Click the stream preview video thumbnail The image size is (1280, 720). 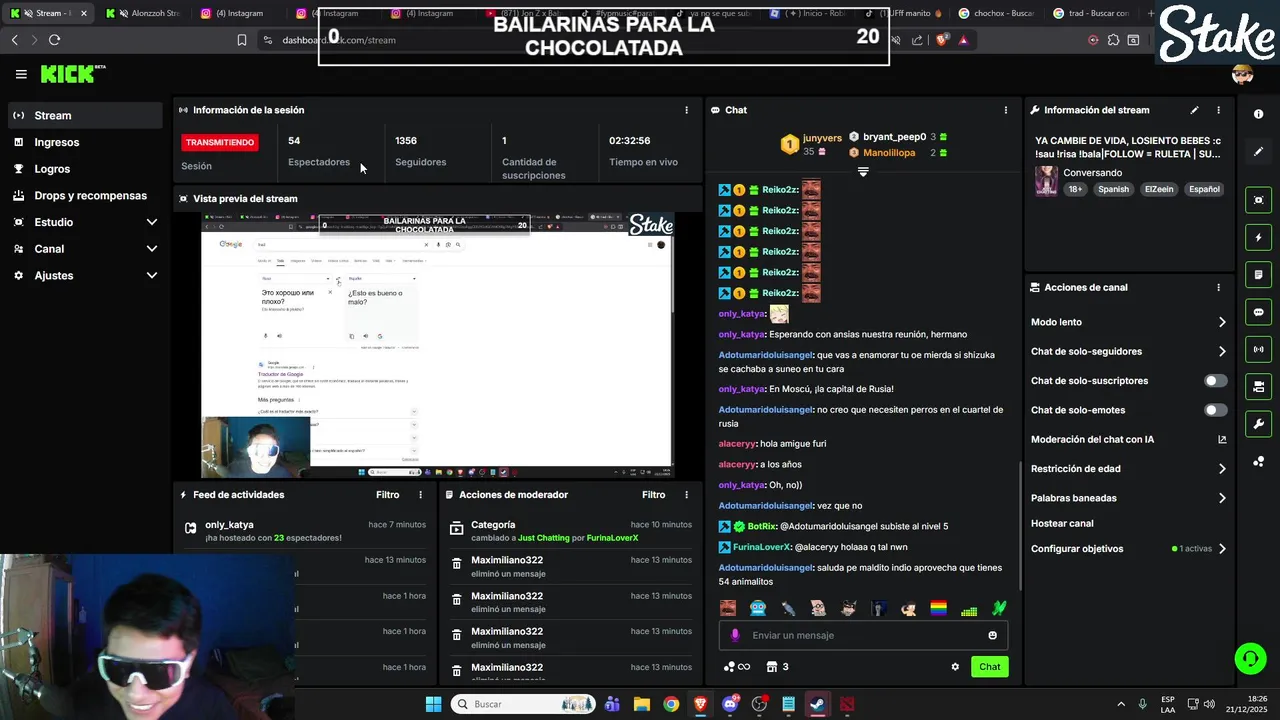[x=437, y=346]
